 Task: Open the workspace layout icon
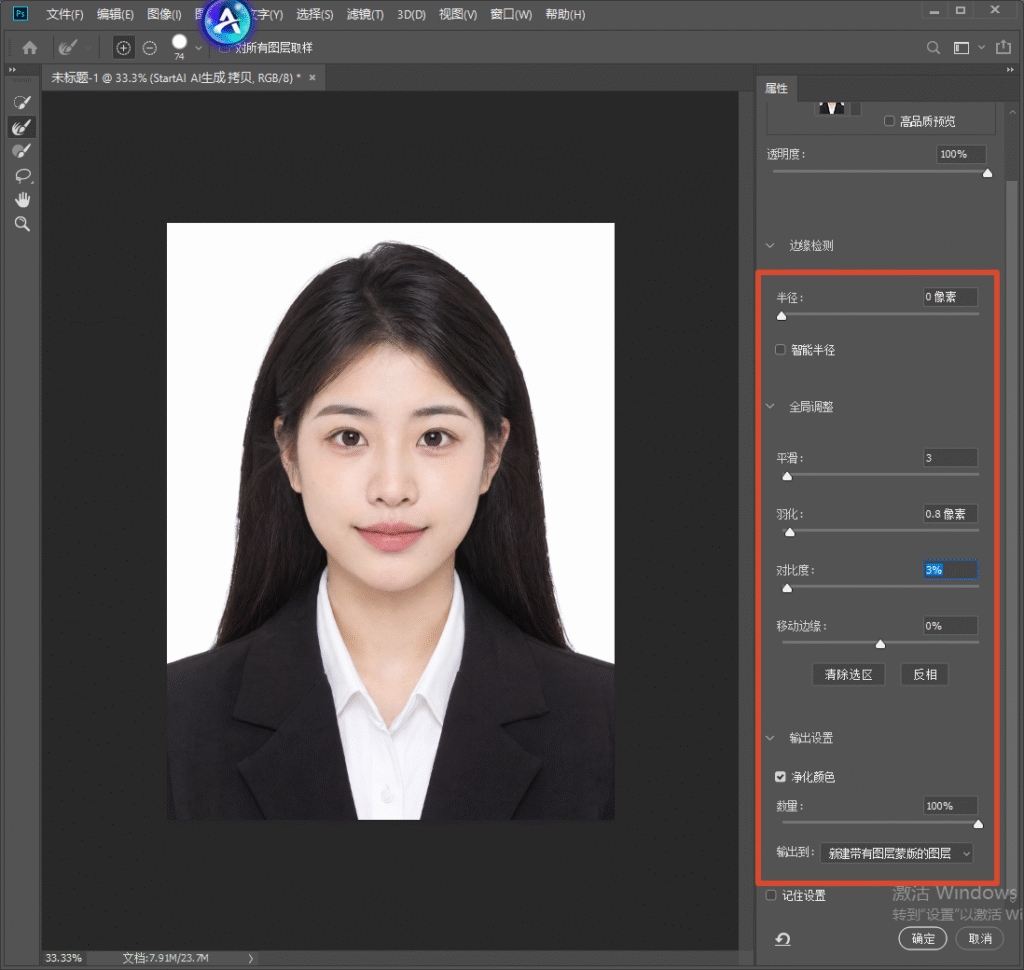coord(961,48)
